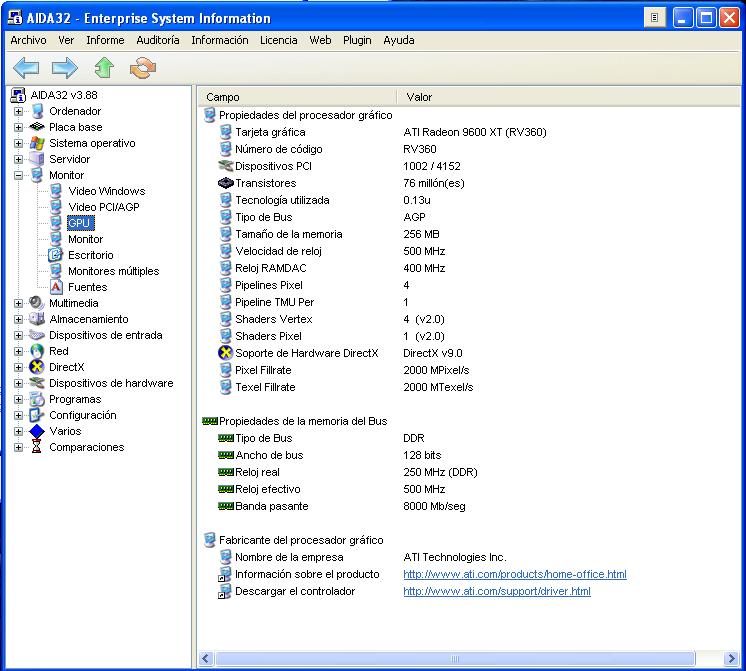Open the Ver menu

tap(66, 40)
